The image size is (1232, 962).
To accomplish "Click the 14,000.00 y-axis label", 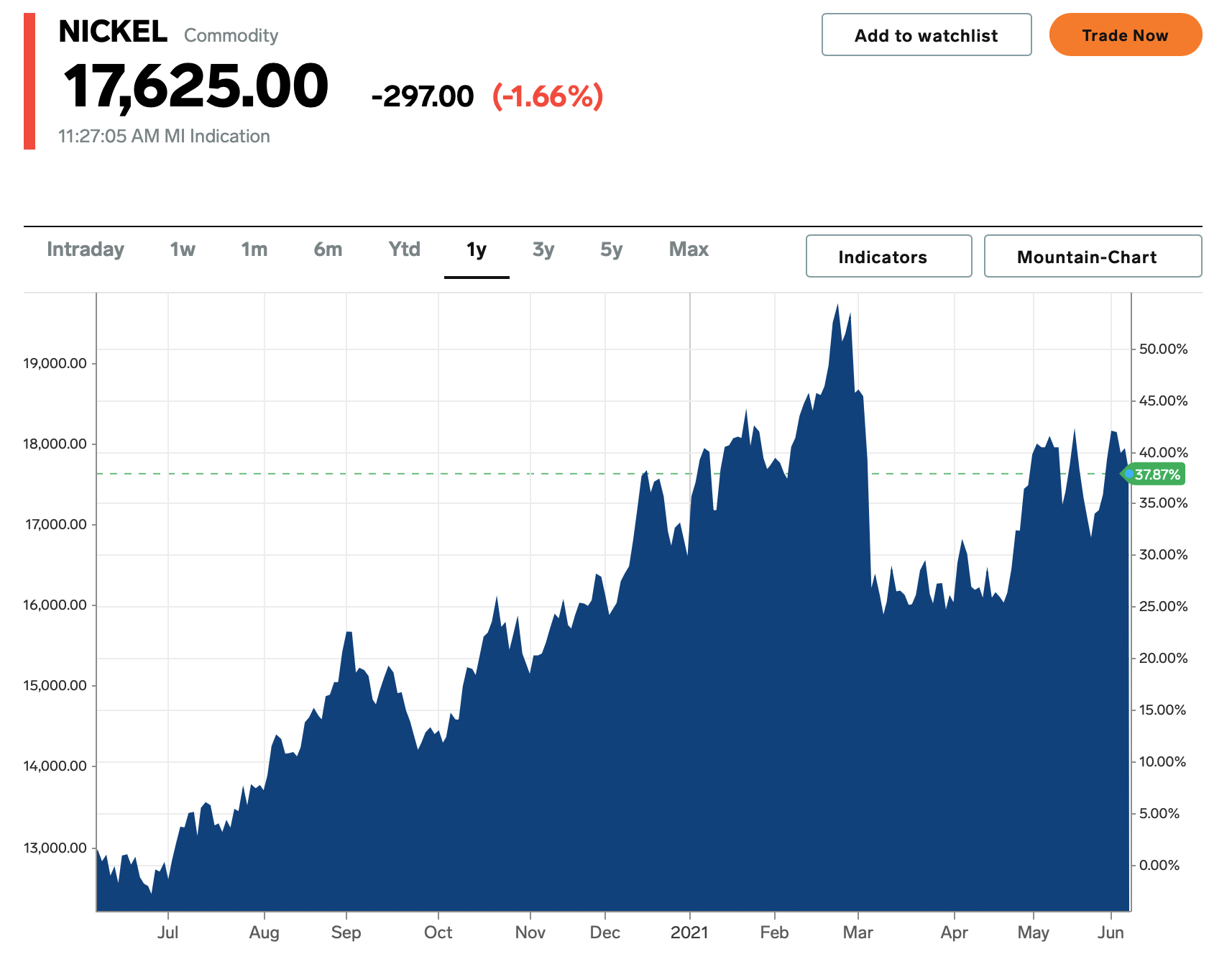I will coord(55,766).
